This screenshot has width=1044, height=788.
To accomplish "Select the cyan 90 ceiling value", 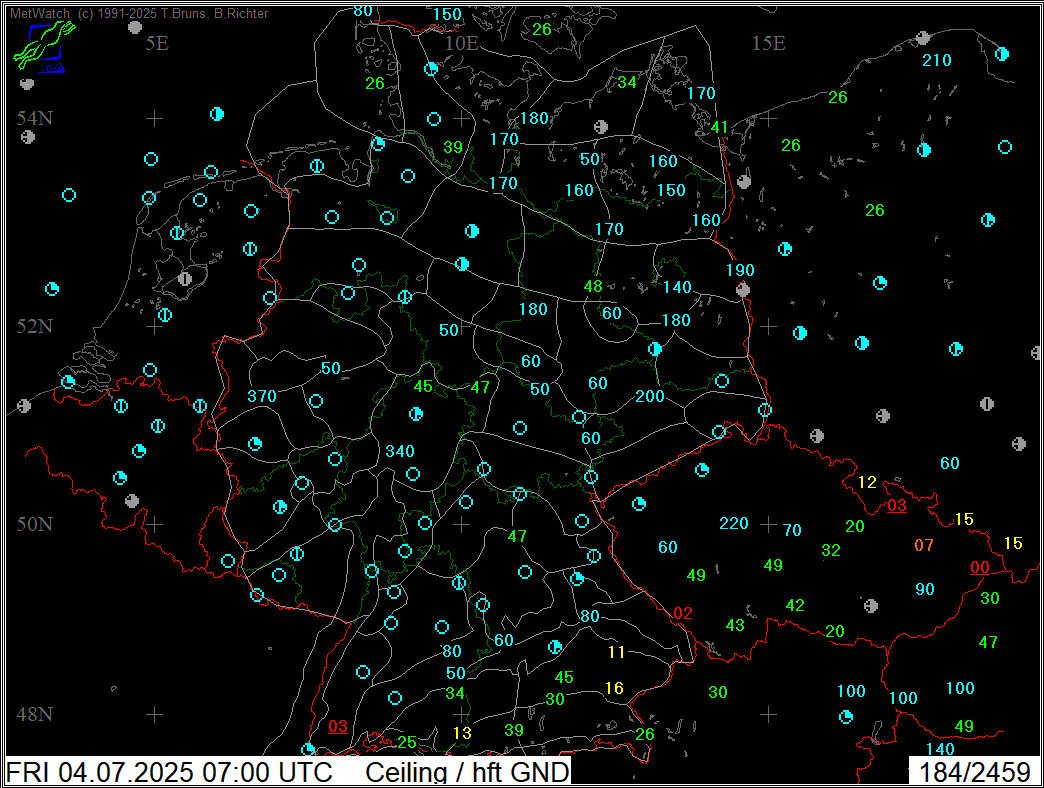I will coord(925,590).
